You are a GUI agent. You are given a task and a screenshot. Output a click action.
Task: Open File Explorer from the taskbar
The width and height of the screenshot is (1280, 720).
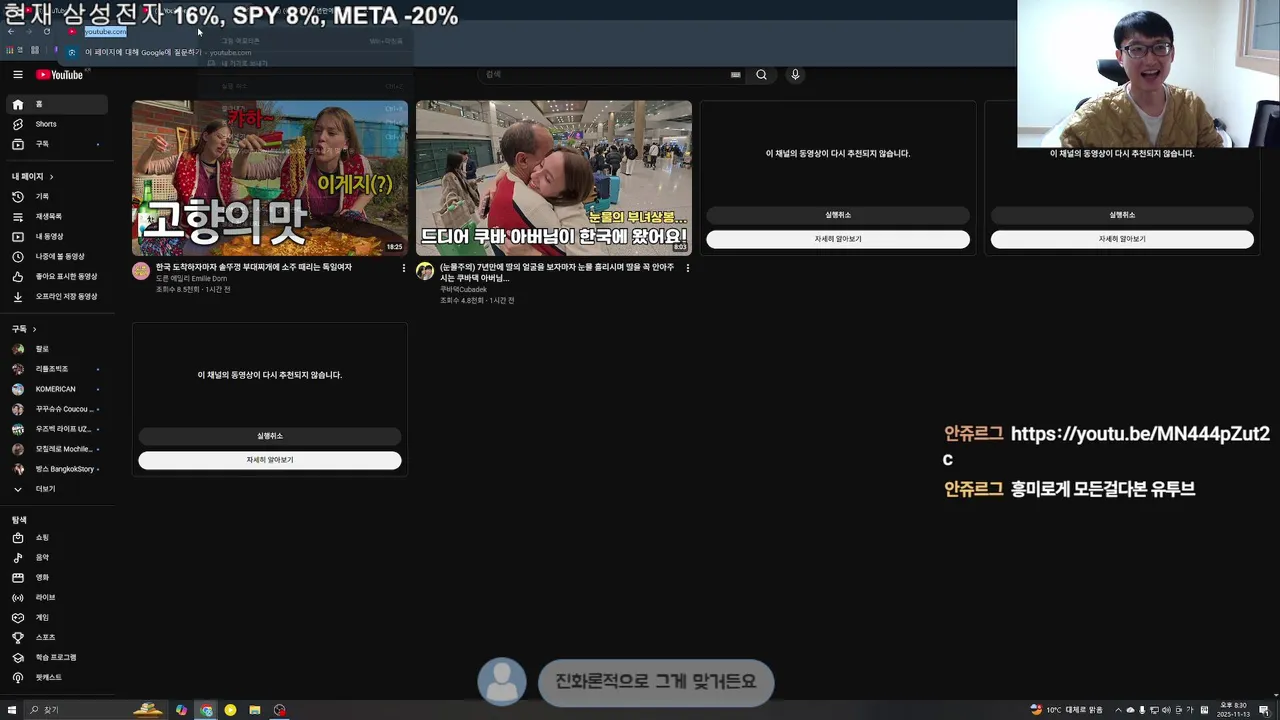click(x=255, y=710)
